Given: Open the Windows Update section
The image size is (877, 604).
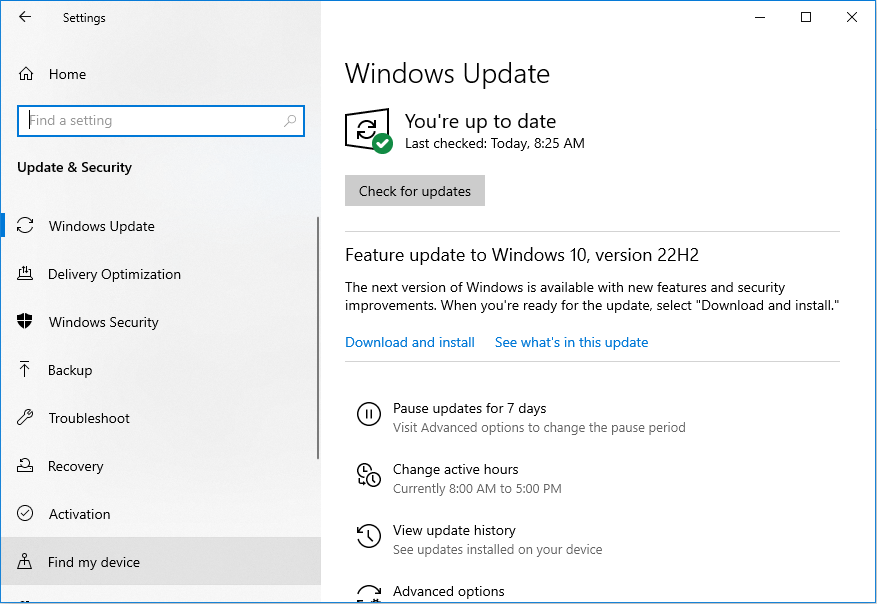Looking at the screenshot, I should coord(101,226).
